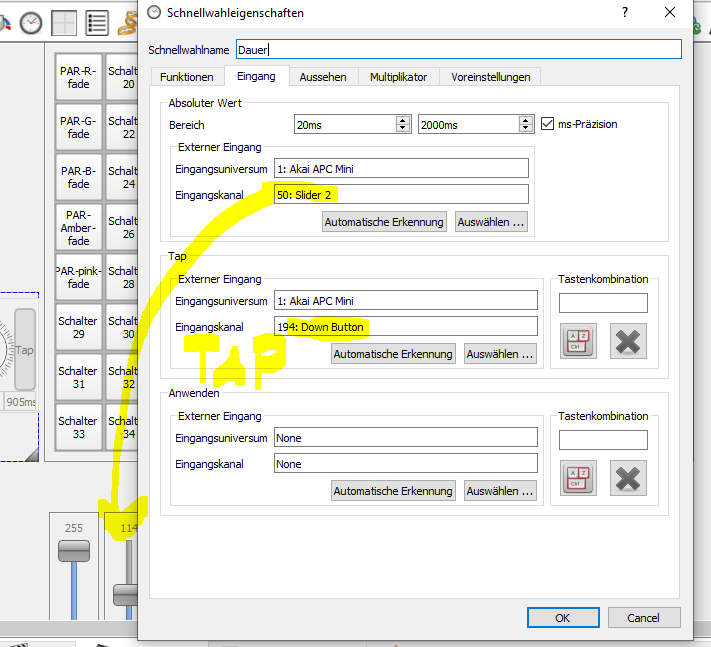Clear the Tap key combination with X

[x=628, y=341]
